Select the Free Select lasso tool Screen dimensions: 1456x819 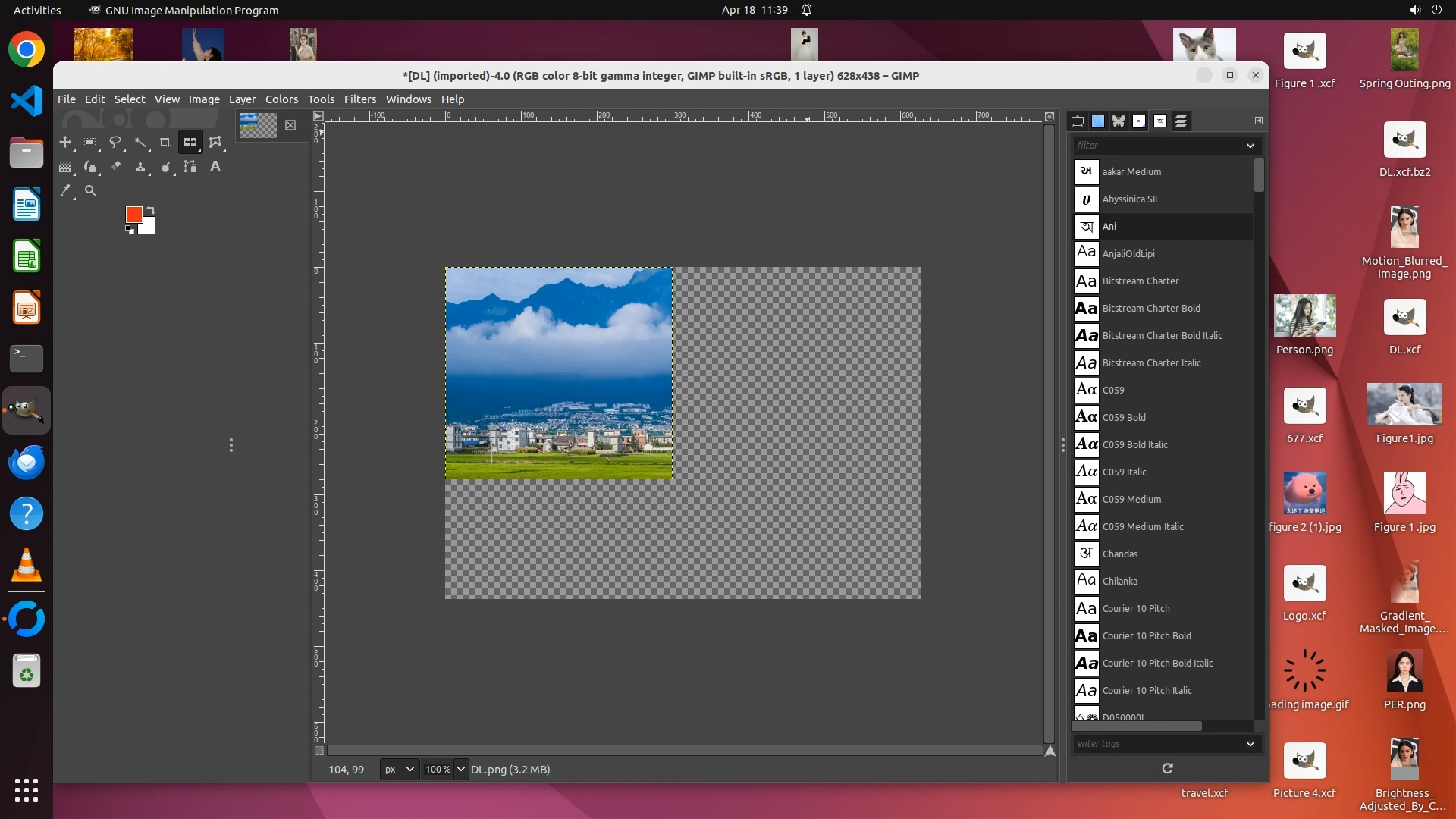[115, 143]
